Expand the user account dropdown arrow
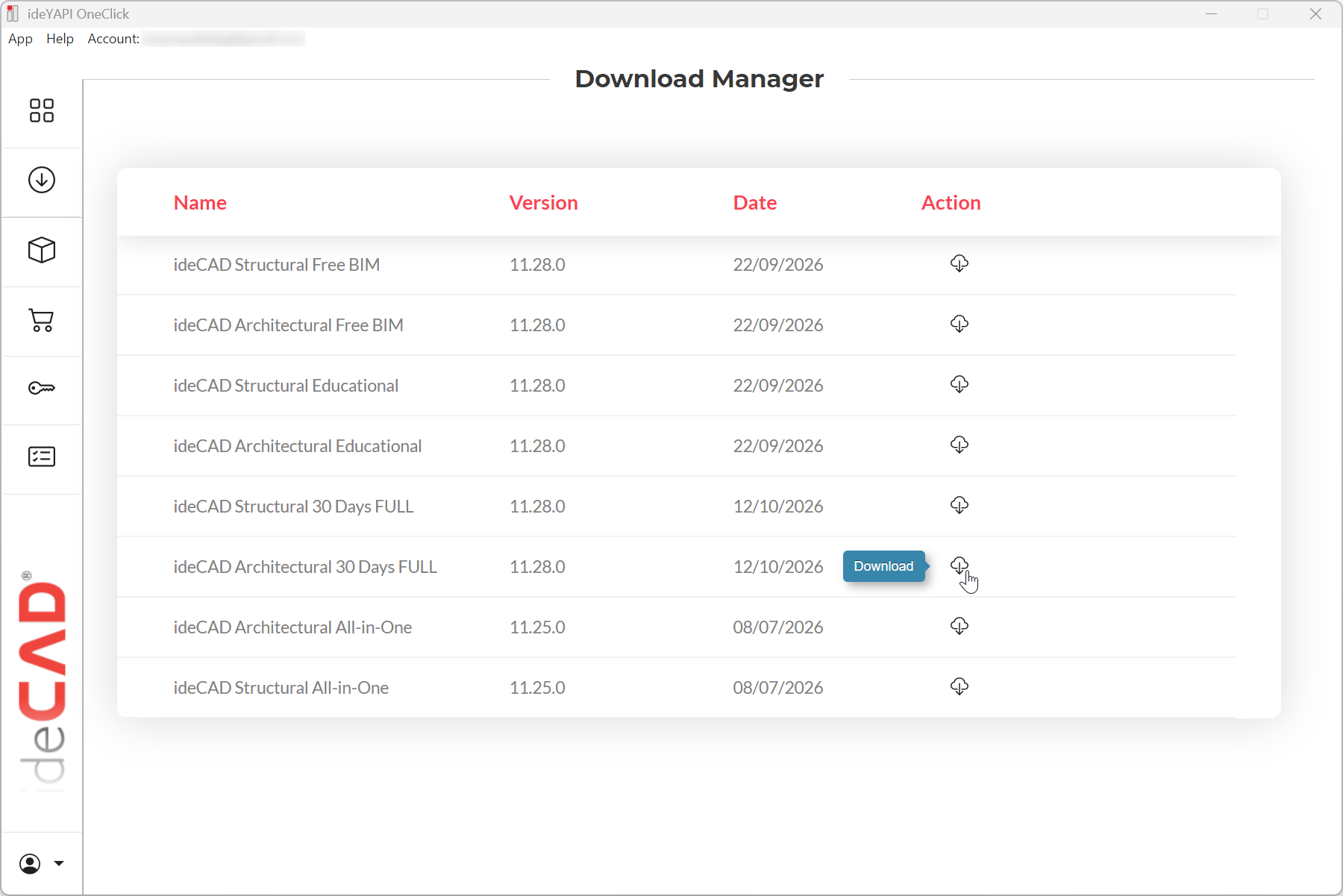Image resolution: width=1343 pixels, height=896 pixels. [59, 864]
